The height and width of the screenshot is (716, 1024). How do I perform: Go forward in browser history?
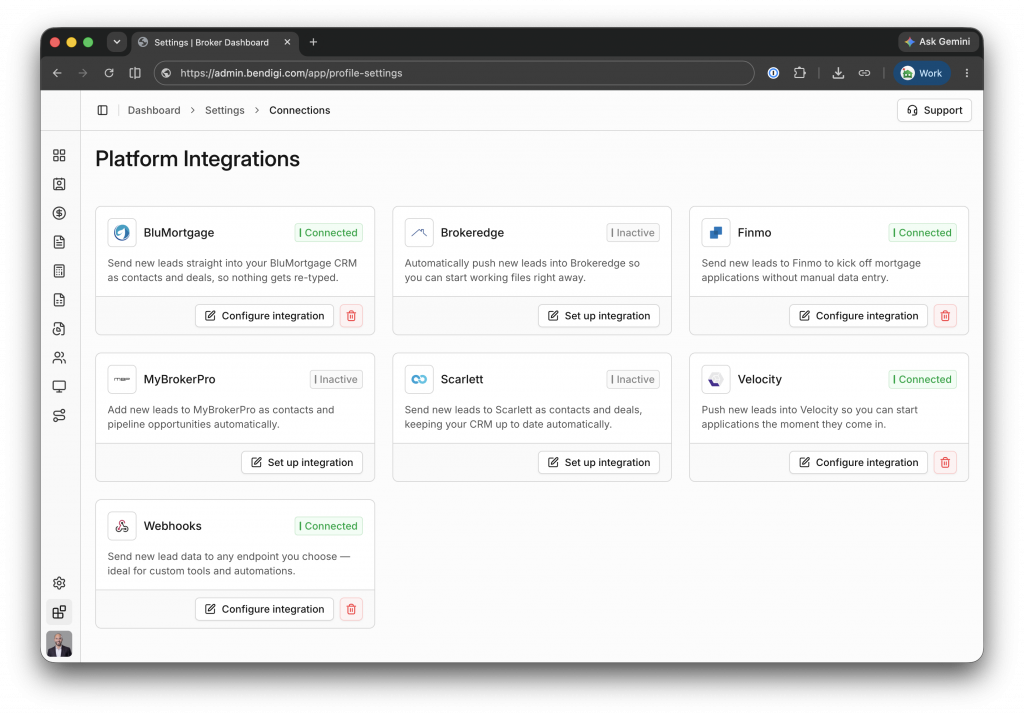(x=83, y=73)
